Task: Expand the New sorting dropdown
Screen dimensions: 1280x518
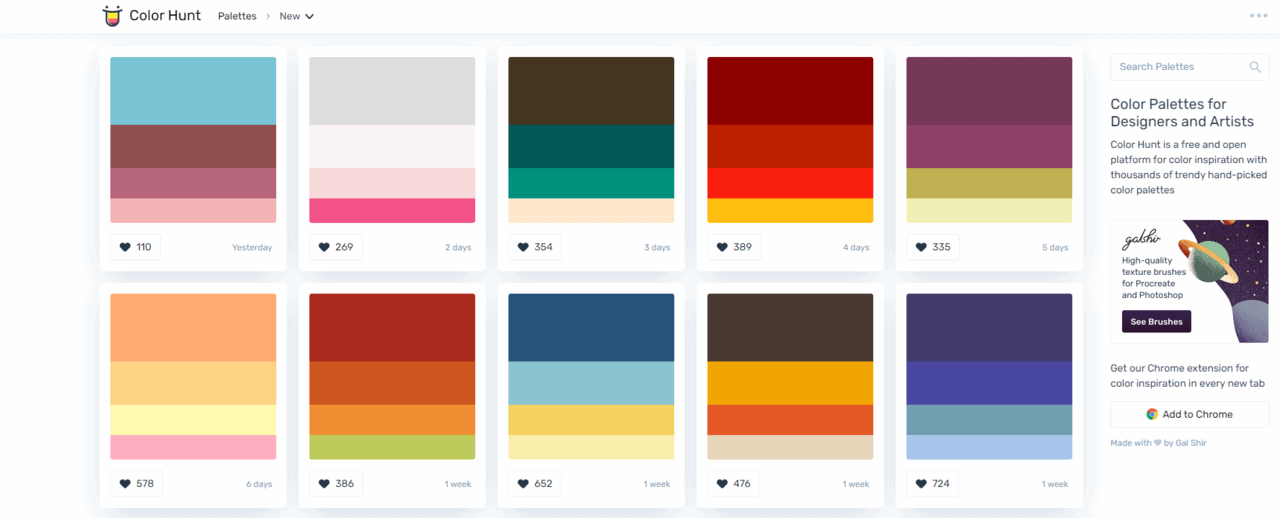Action: click(297, 16)
